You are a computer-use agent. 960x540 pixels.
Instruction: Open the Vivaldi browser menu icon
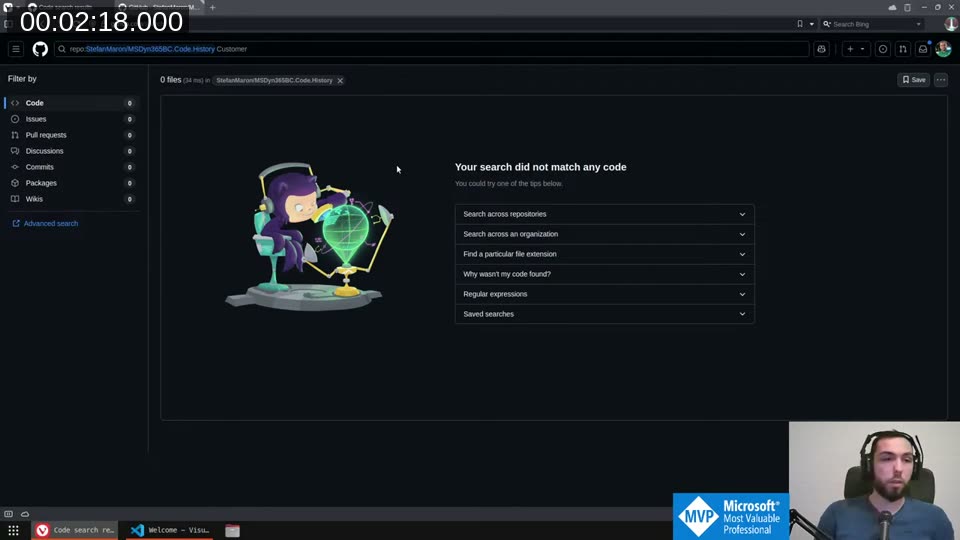coord(8,7)
